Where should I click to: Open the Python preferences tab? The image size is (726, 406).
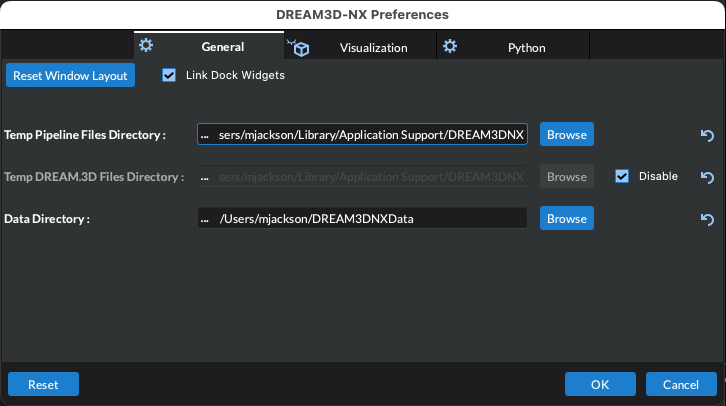[513, 47]
